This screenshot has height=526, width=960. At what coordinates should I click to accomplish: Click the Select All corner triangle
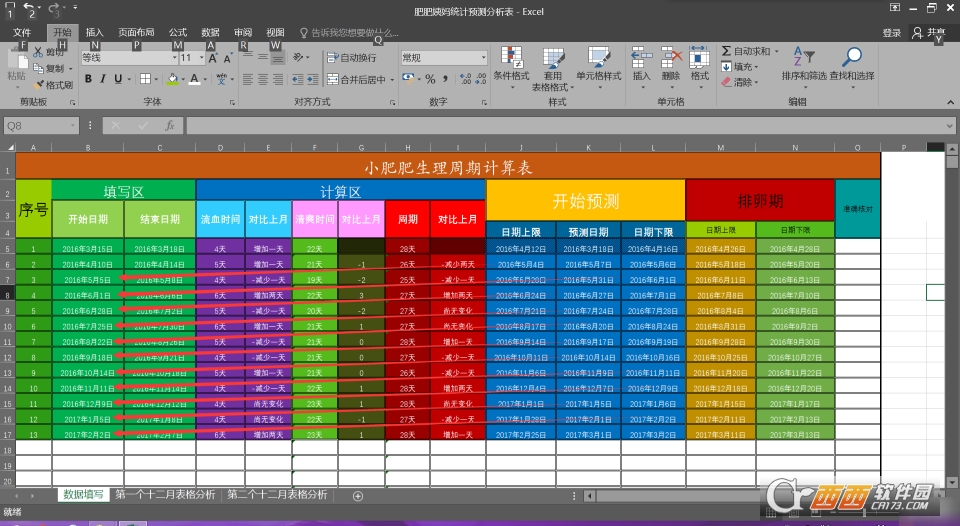click(9, 147)
